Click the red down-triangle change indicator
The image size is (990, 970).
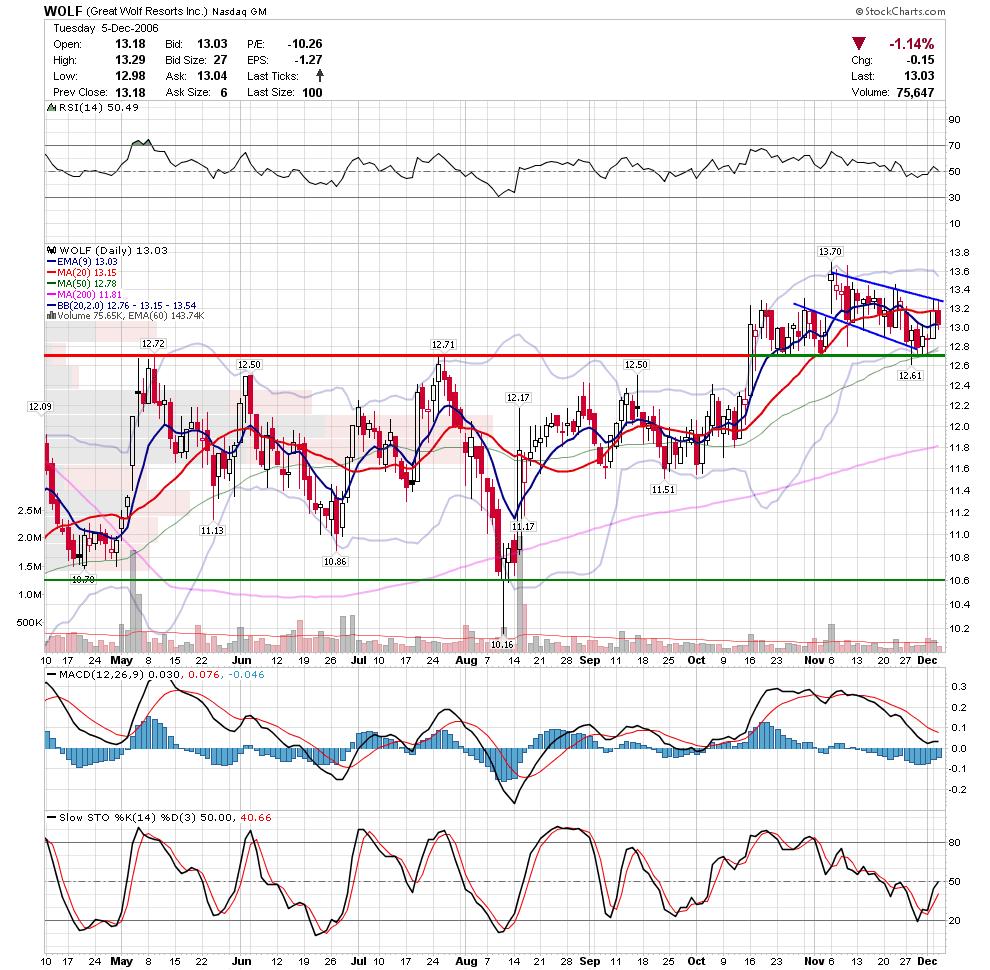[858, 44]
